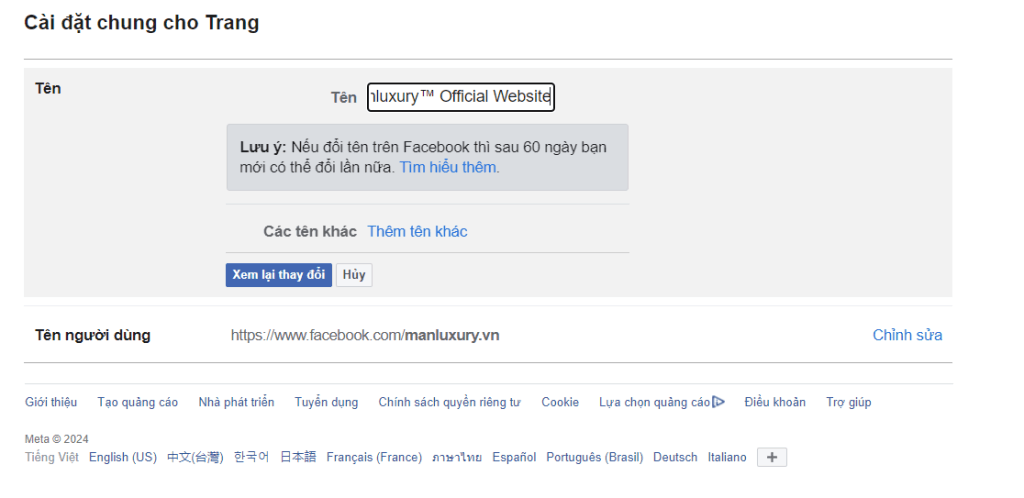The image size is (1024, 498).
Task: Click 'Thêm tên khác' to add another name
Action: point(417,231)
